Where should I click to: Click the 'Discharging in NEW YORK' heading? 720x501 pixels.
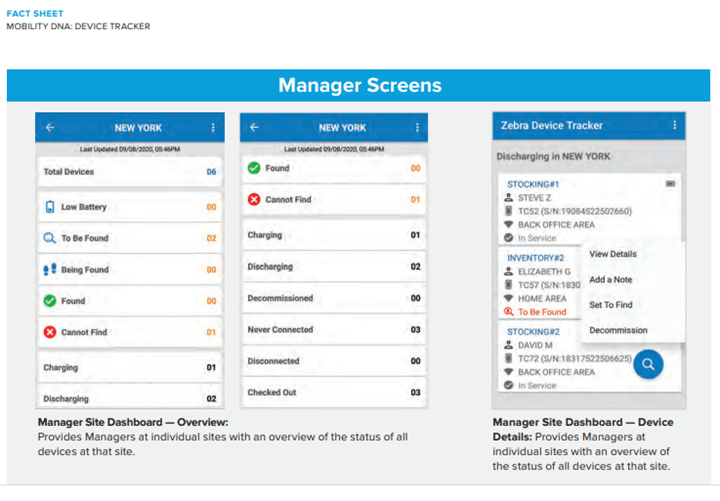tap(553, 156)
